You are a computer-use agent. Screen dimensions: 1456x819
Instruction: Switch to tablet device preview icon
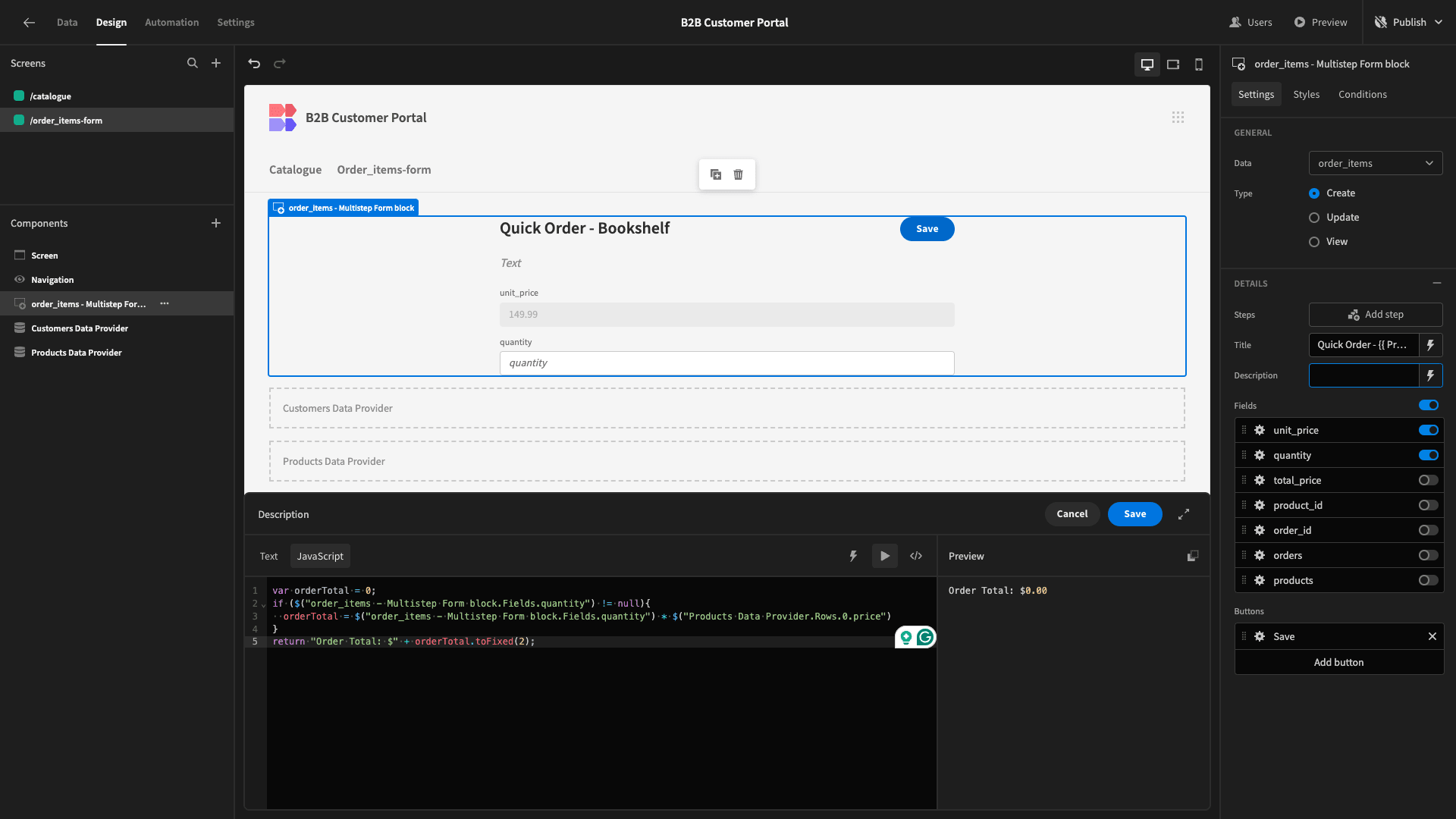point(1173,64)
